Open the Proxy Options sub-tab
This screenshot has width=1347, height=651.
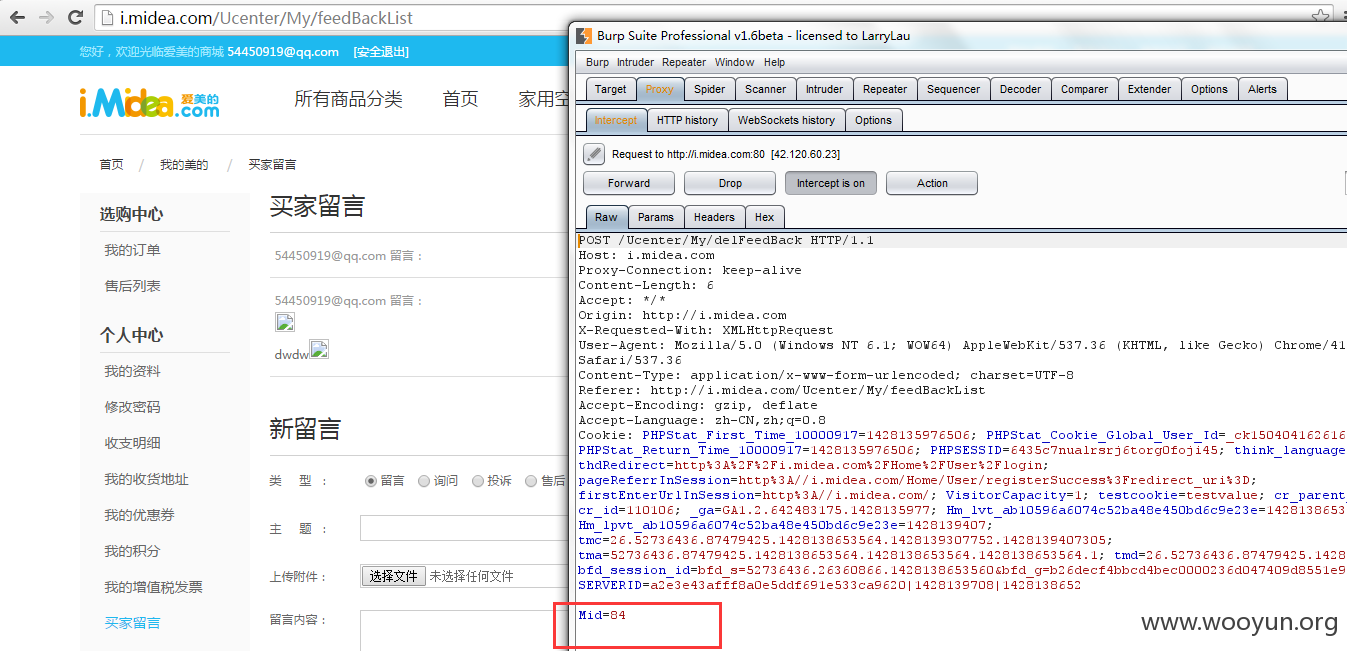click(873, 120)
